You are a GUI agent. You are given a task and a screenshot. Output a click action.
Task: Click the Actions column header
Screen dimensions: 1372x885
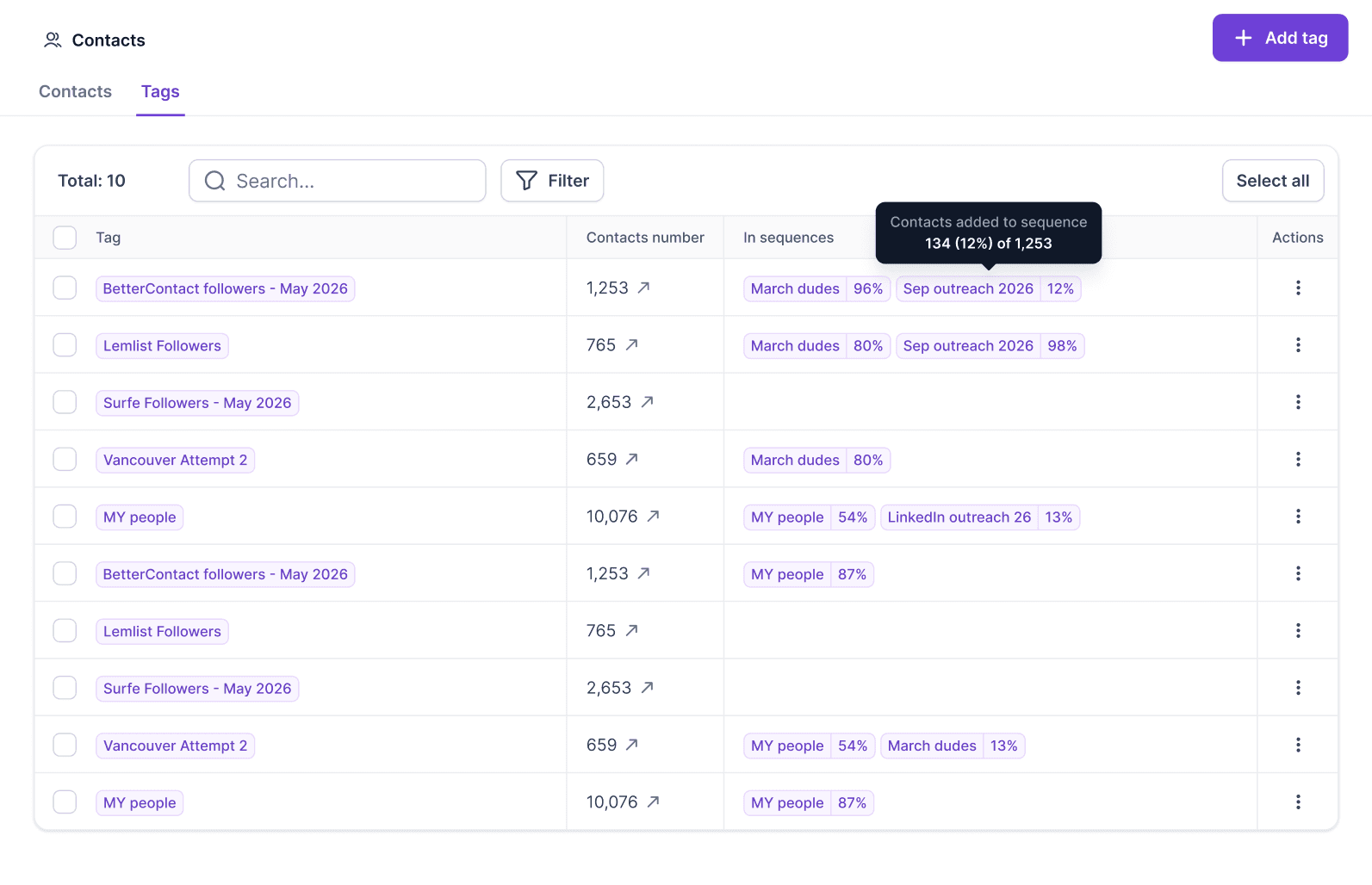coord(1298,238)
